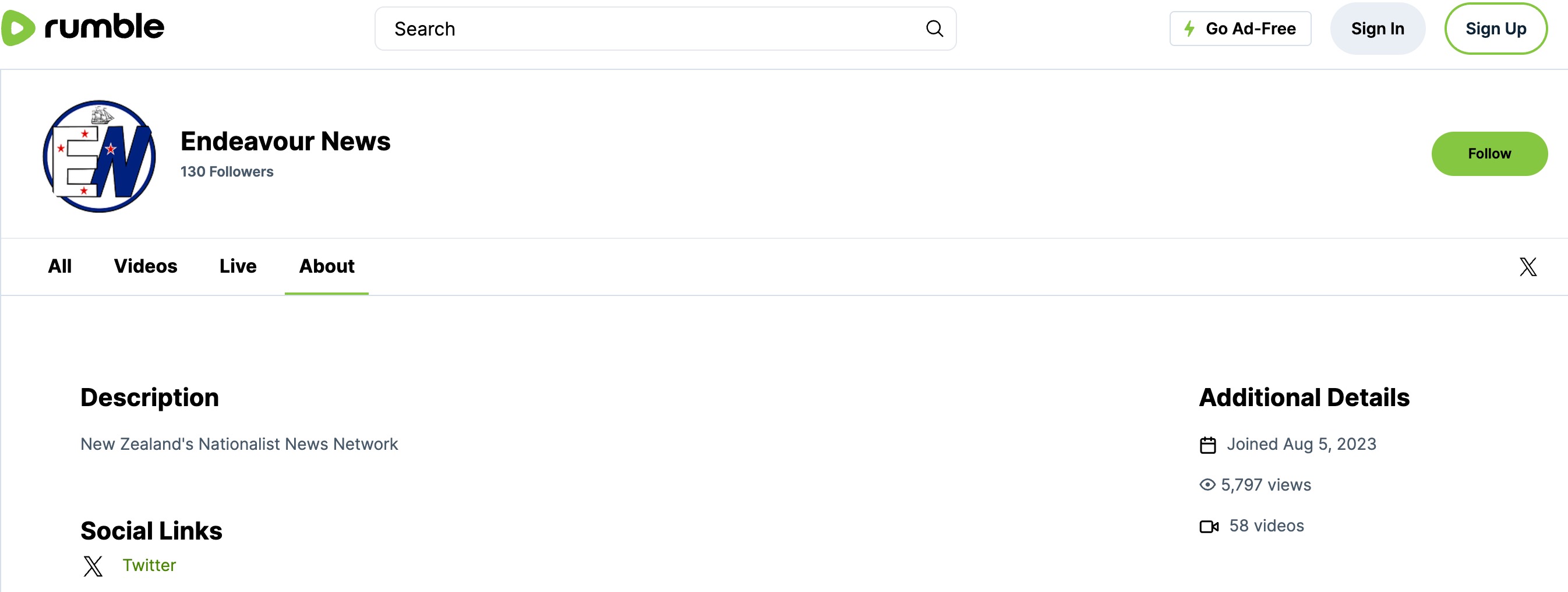
Task: Switch to the Videos tab
Action: coord(146,266)
